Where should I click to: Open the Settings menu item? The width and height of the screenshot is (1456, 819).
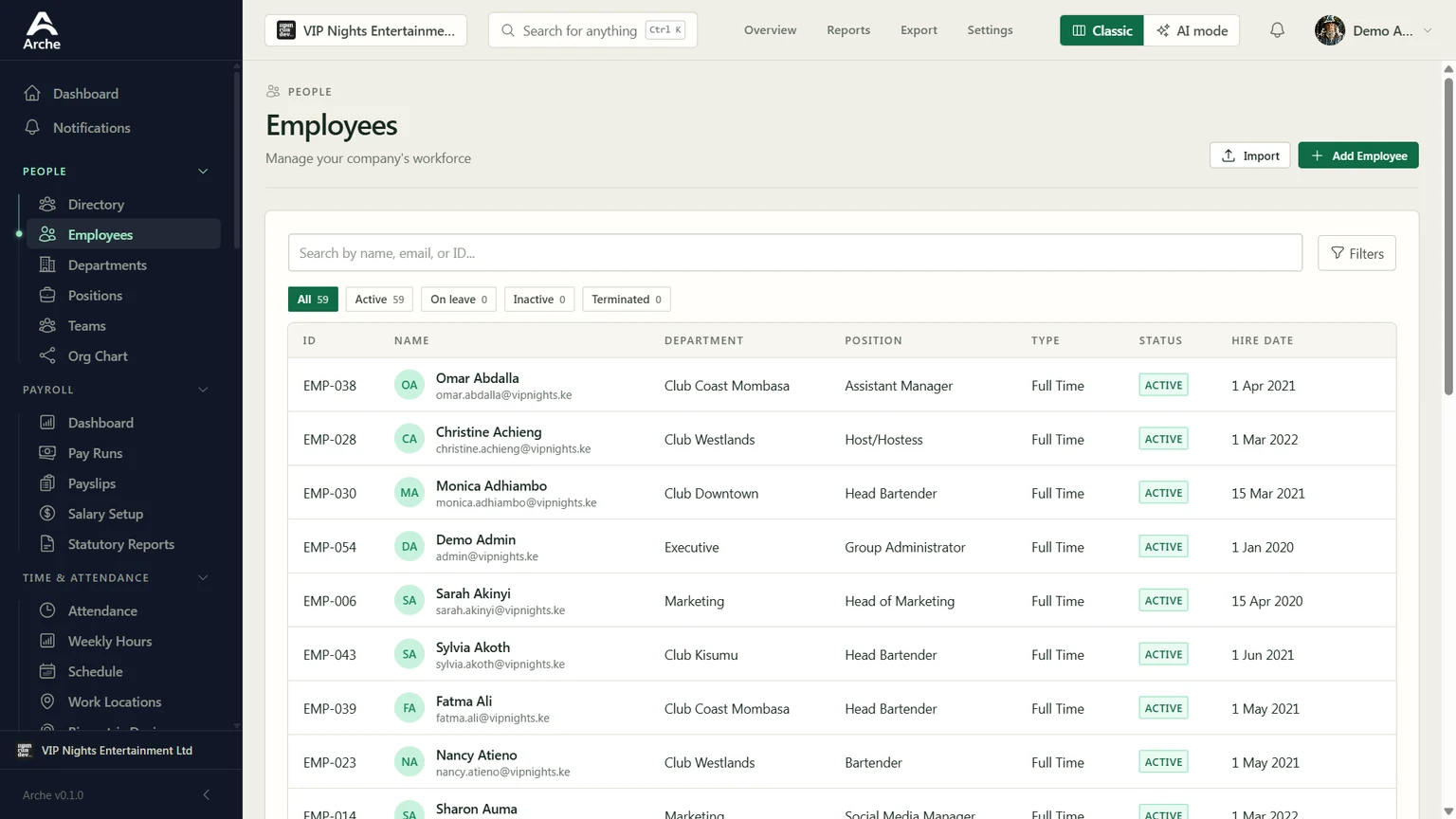990,30
